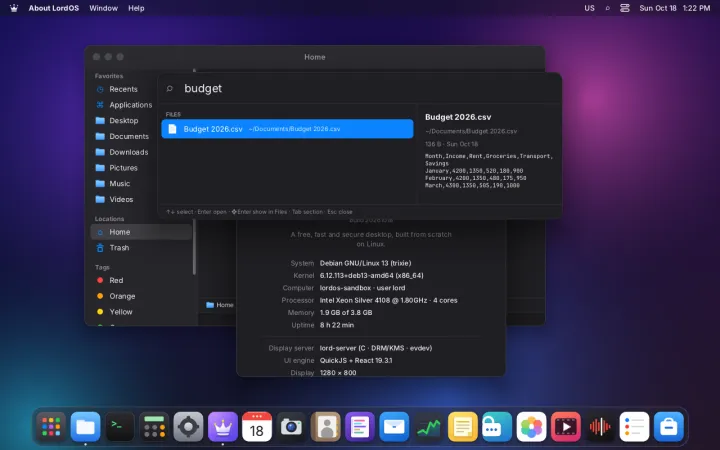Launch the Camera app from dock
The image size is (720, 450).
(x=291, y=427)
